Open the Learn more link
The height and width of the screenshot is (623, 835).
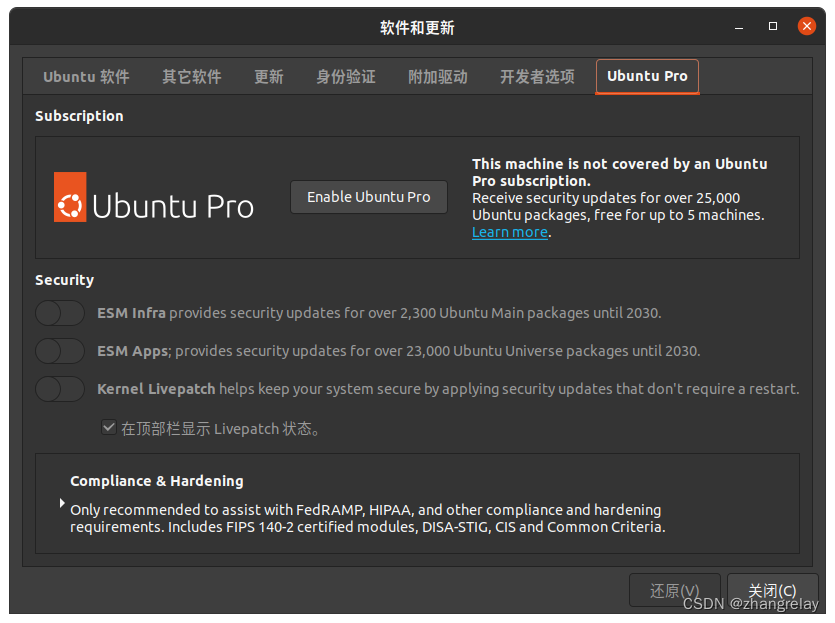pos(510,232)
